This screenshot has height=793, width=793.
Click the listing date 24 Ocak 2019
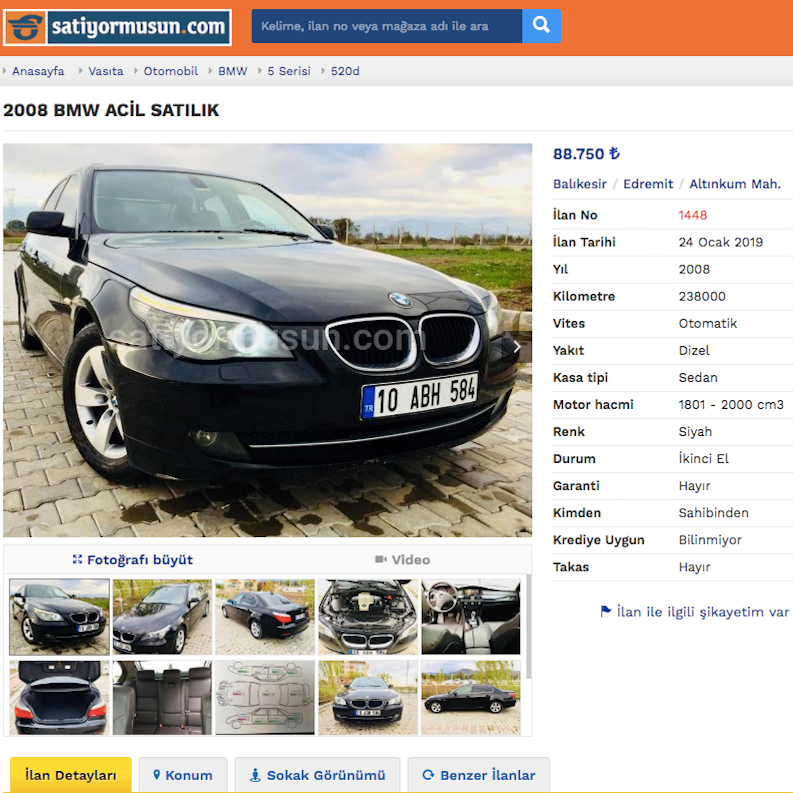pyautogui.click(x=720, y=242)
